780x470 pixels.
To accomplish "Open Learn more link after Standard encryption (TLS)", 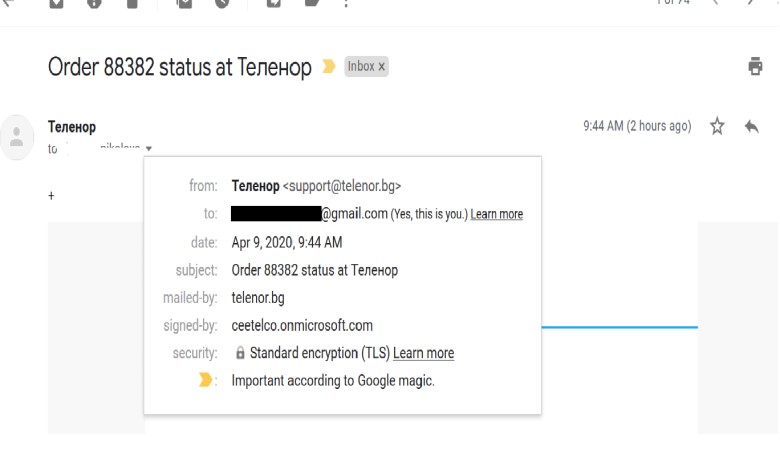I will point(423,353).
